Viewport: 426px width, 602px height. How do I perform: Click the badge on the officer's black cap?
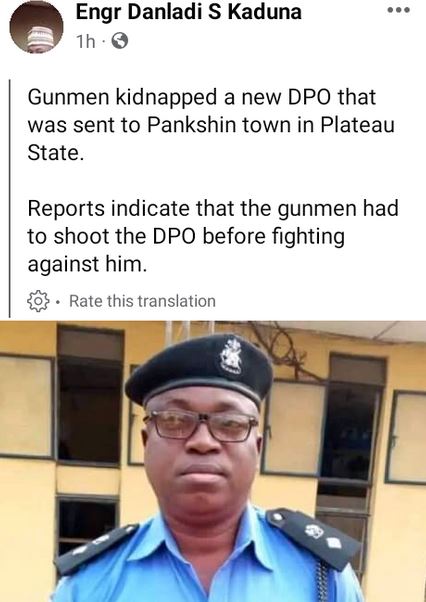coord(232,356)
